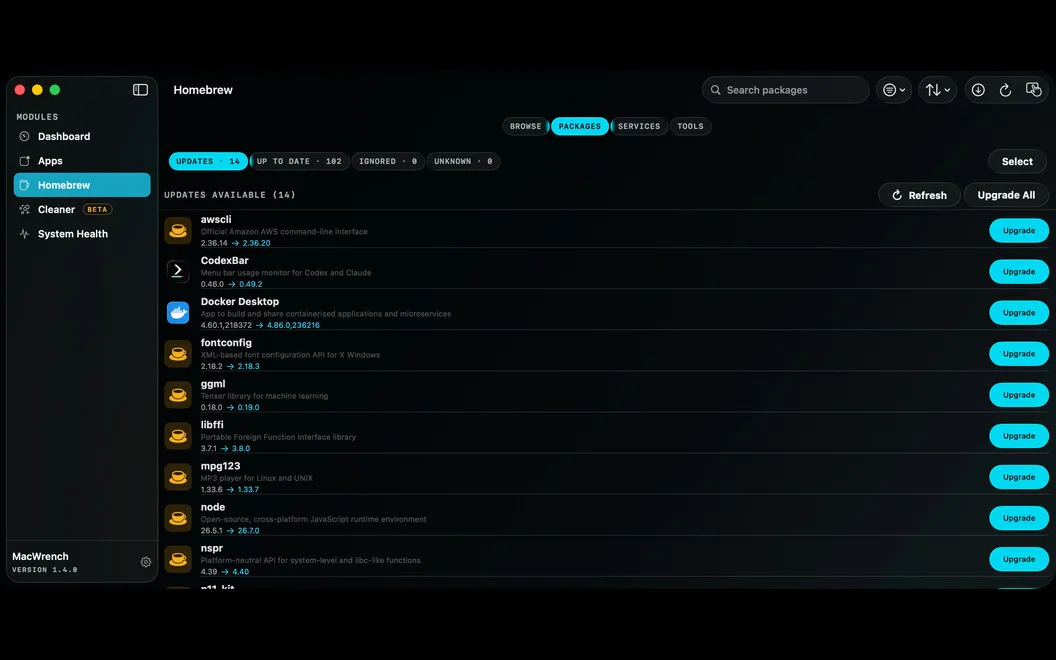Click the fontconfig package icon
Image resolution: width=1056 pixels, height=660 pixels.
point(178,354)
